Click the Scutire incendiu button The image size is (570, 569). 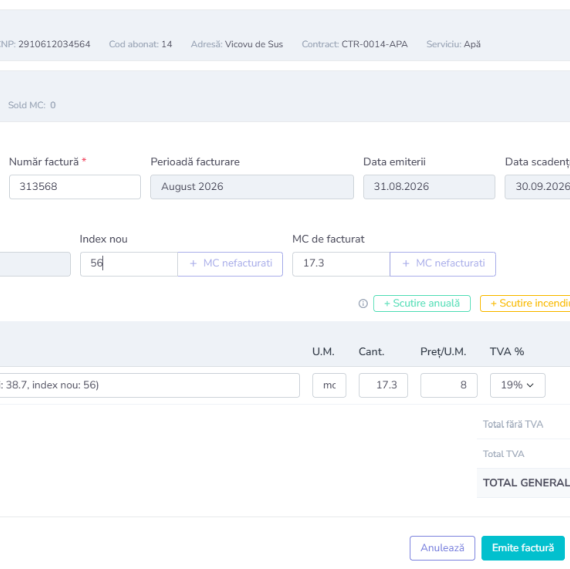tap(525, 304)
